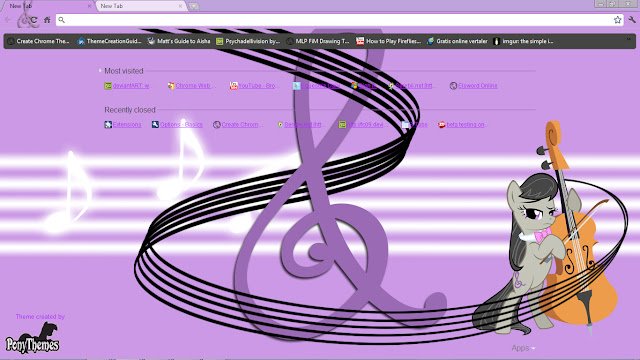The width and height of the screenshot is (640, 360).
Task: Open the wrench settings menu
Action: [x=632, y=20]
